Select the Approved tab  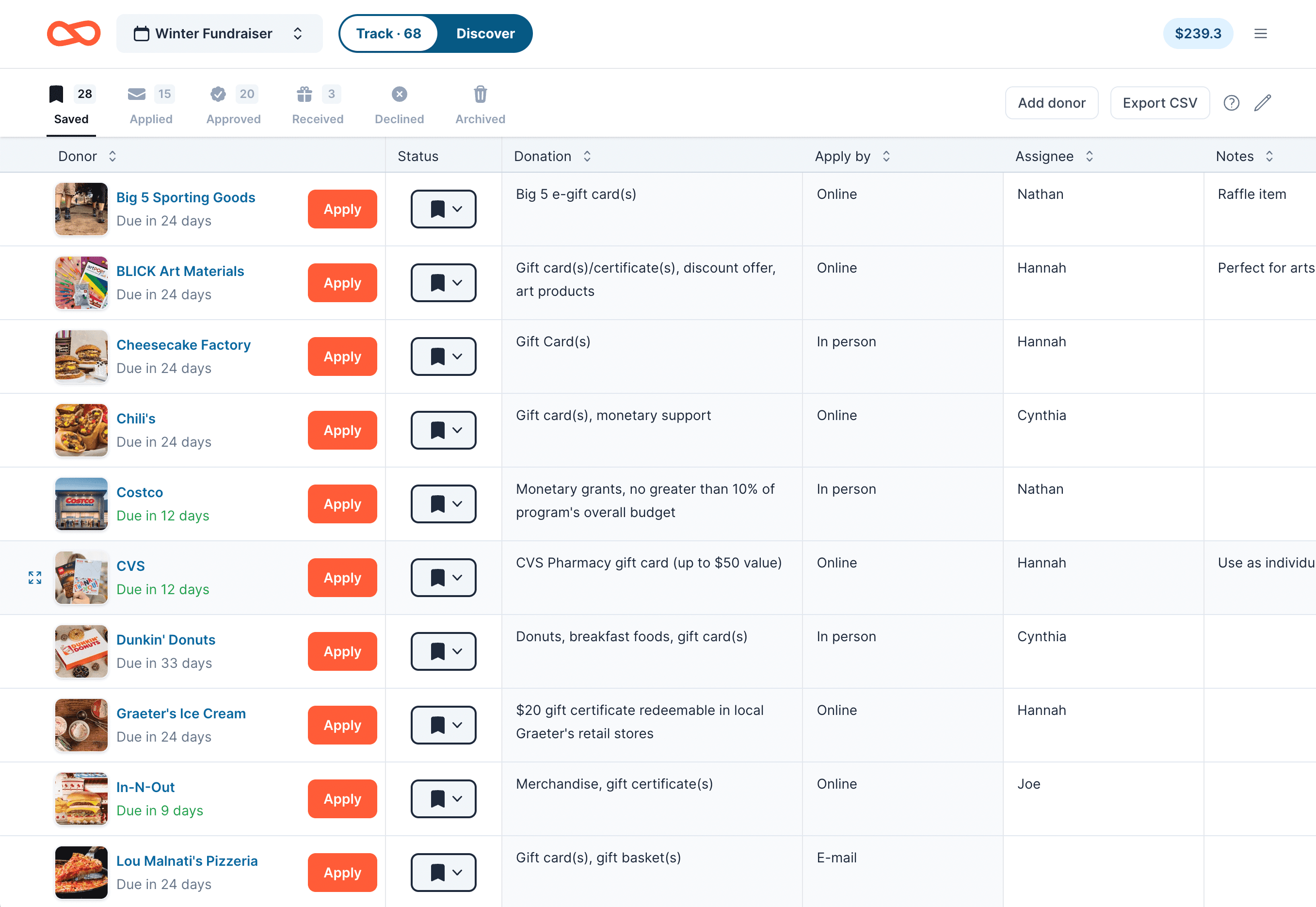(x=233, y=106)
